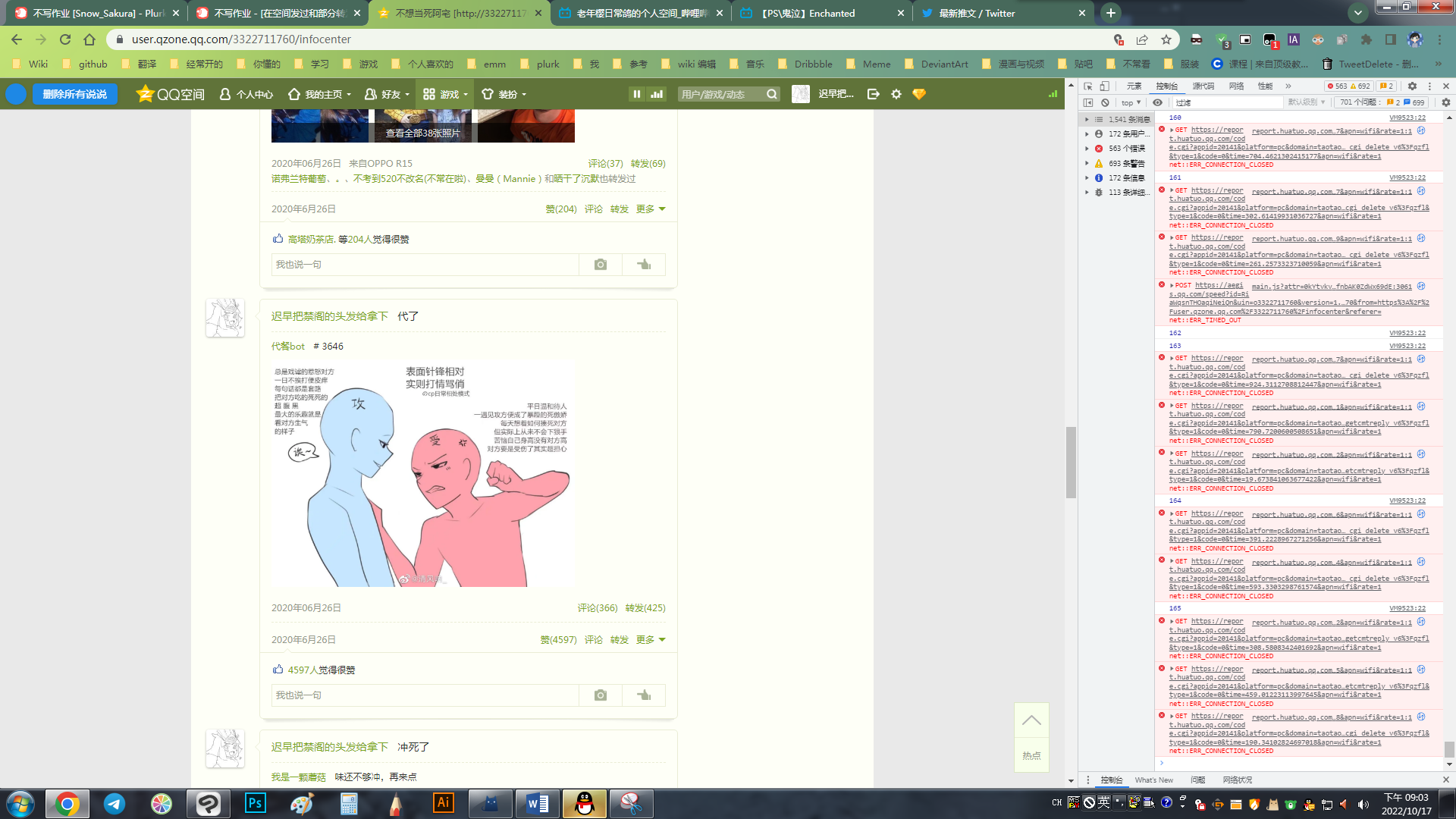Click console 过滤 filter input
The image size is (1456, 819).
click(1228, 102)
